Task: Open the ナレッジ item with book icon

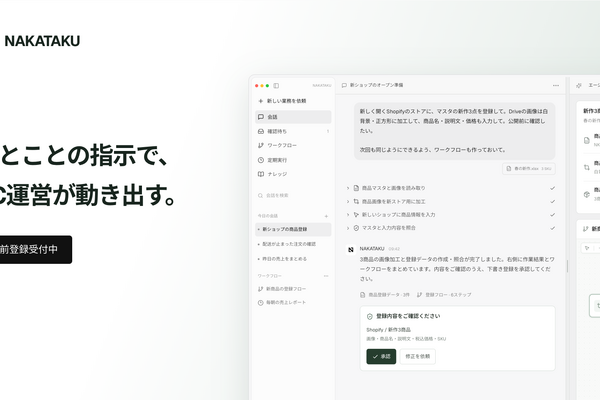Action: pyautogui.click(x=293, y=174)
